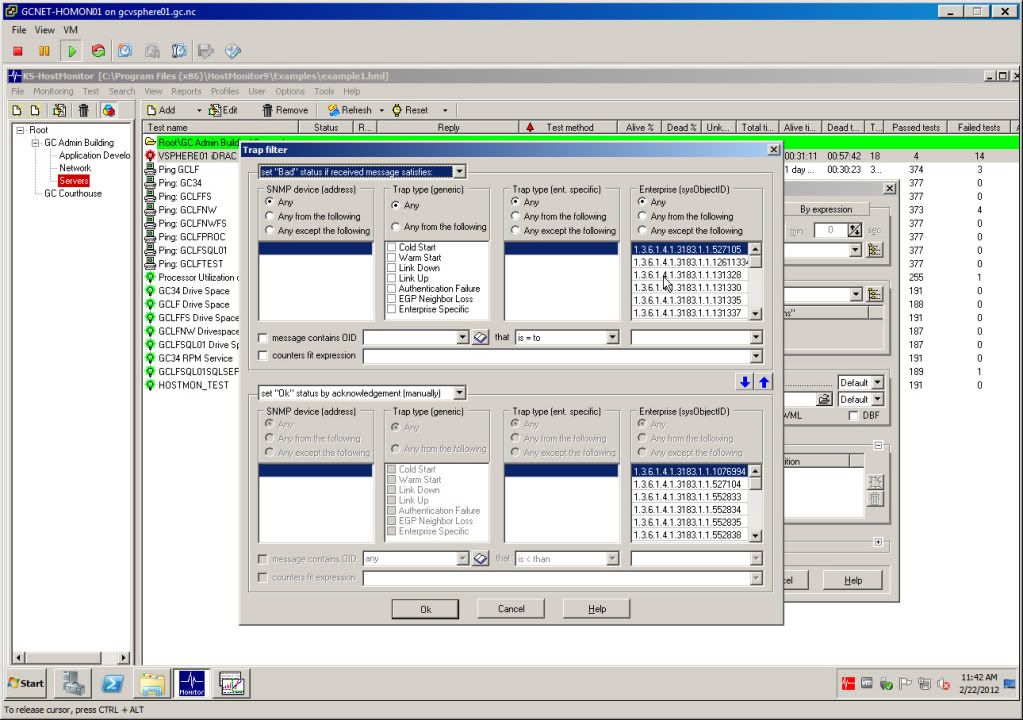Click the MIB browser icon next to OID field
Image resolution: width=1023 pixels, height=720 pixels.
(480, 337)
